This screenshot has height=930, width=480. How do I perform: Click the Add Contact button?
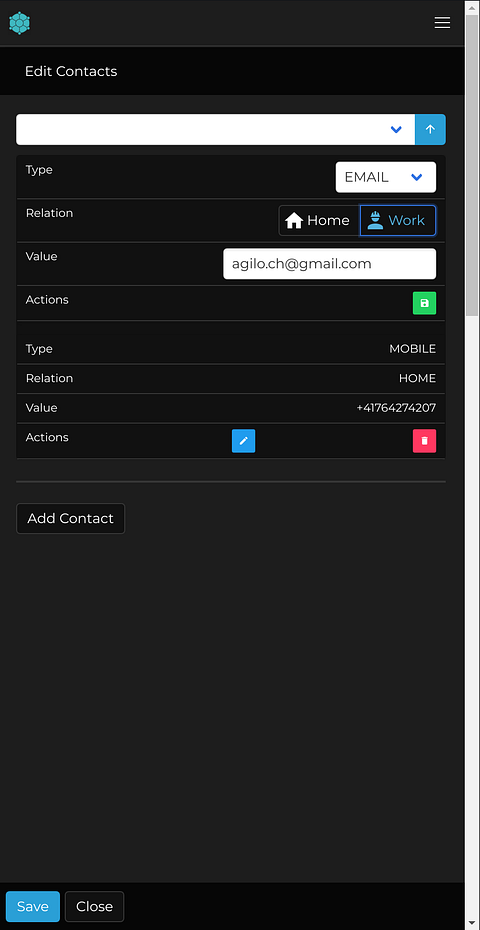coord(71,518)
